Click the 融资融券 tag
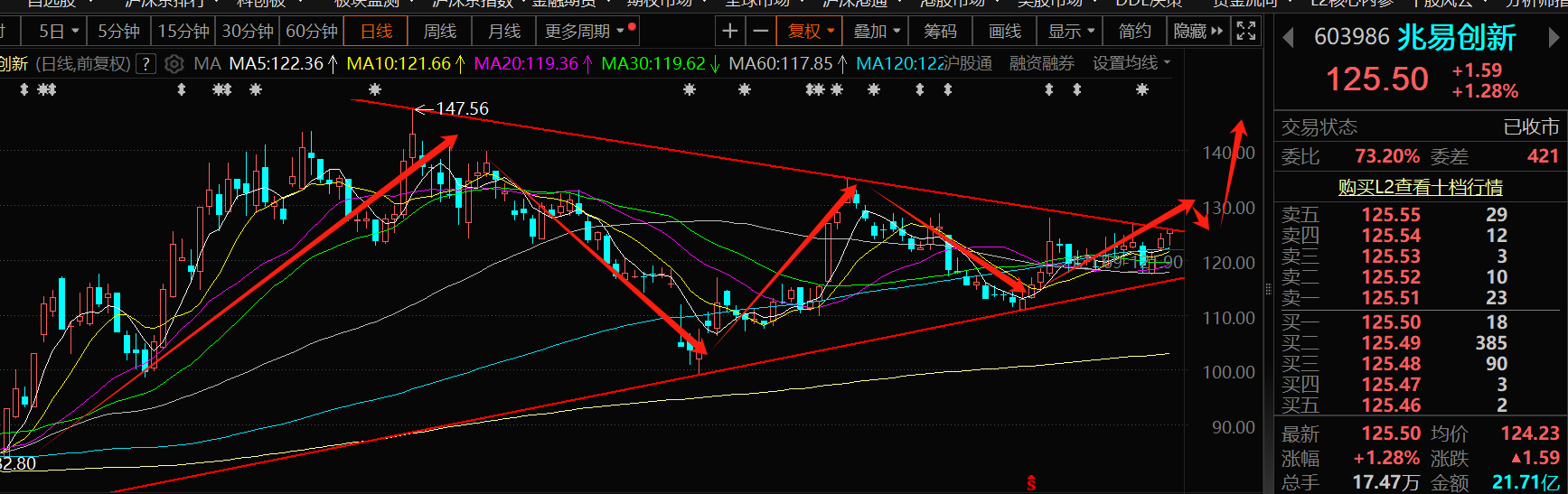Screen dimensions: 1568x494 tap(1042, 63)
